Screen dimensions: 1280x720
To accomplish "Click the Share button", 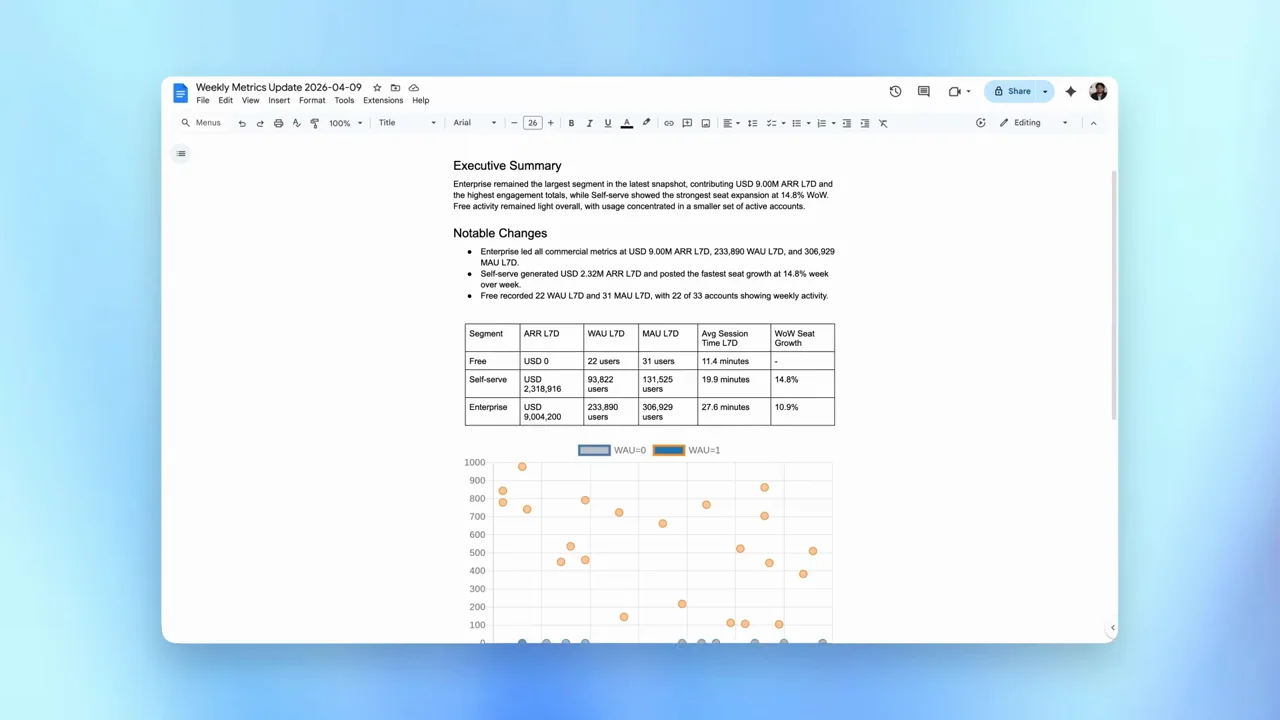I will [1012, 91].
